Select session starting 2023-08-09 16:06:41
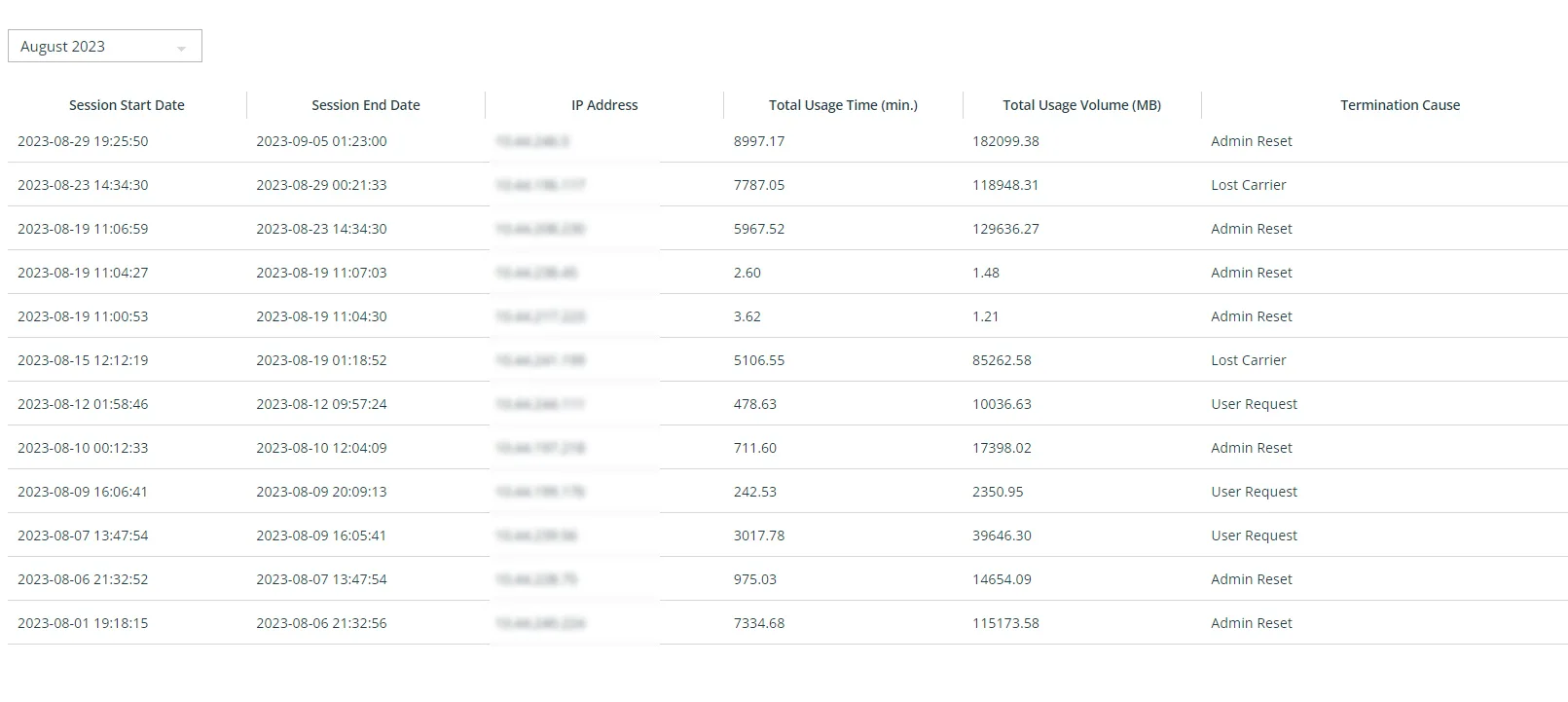This screenshot has height=702, width=1568. pyautogui.click(x=83, y=492)
